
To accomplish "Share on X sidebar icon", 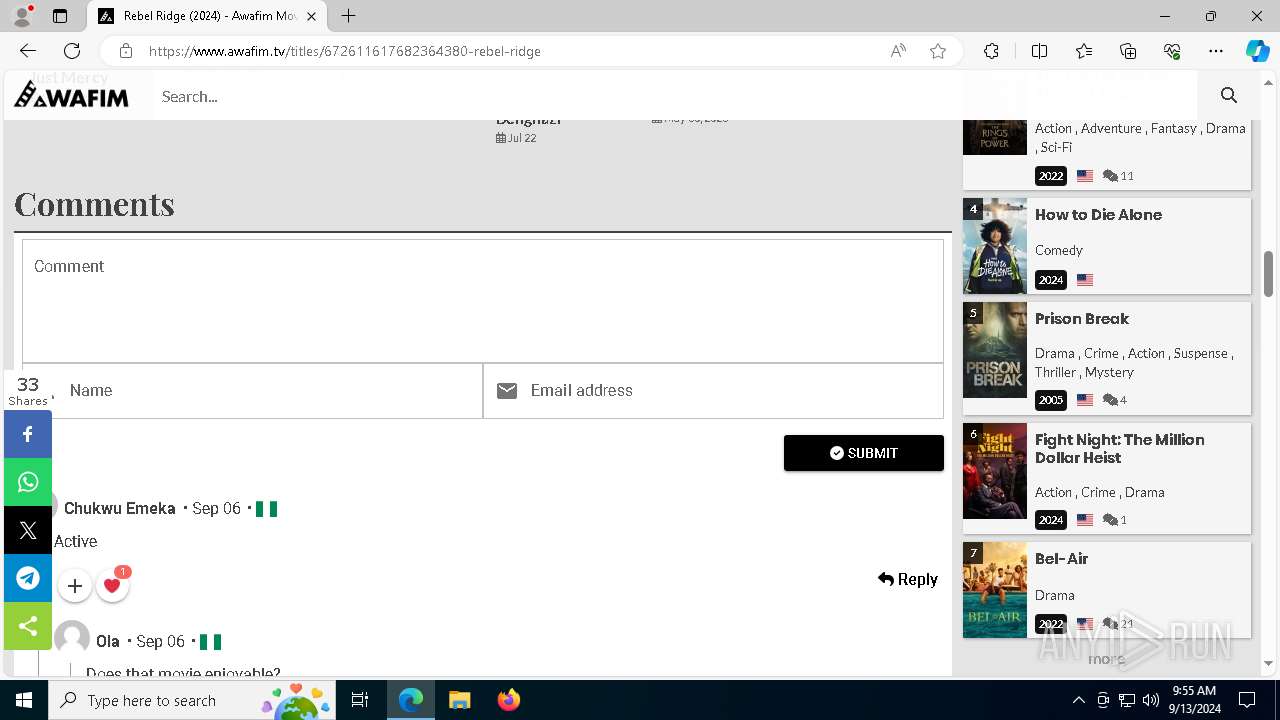I will [28, 530].
